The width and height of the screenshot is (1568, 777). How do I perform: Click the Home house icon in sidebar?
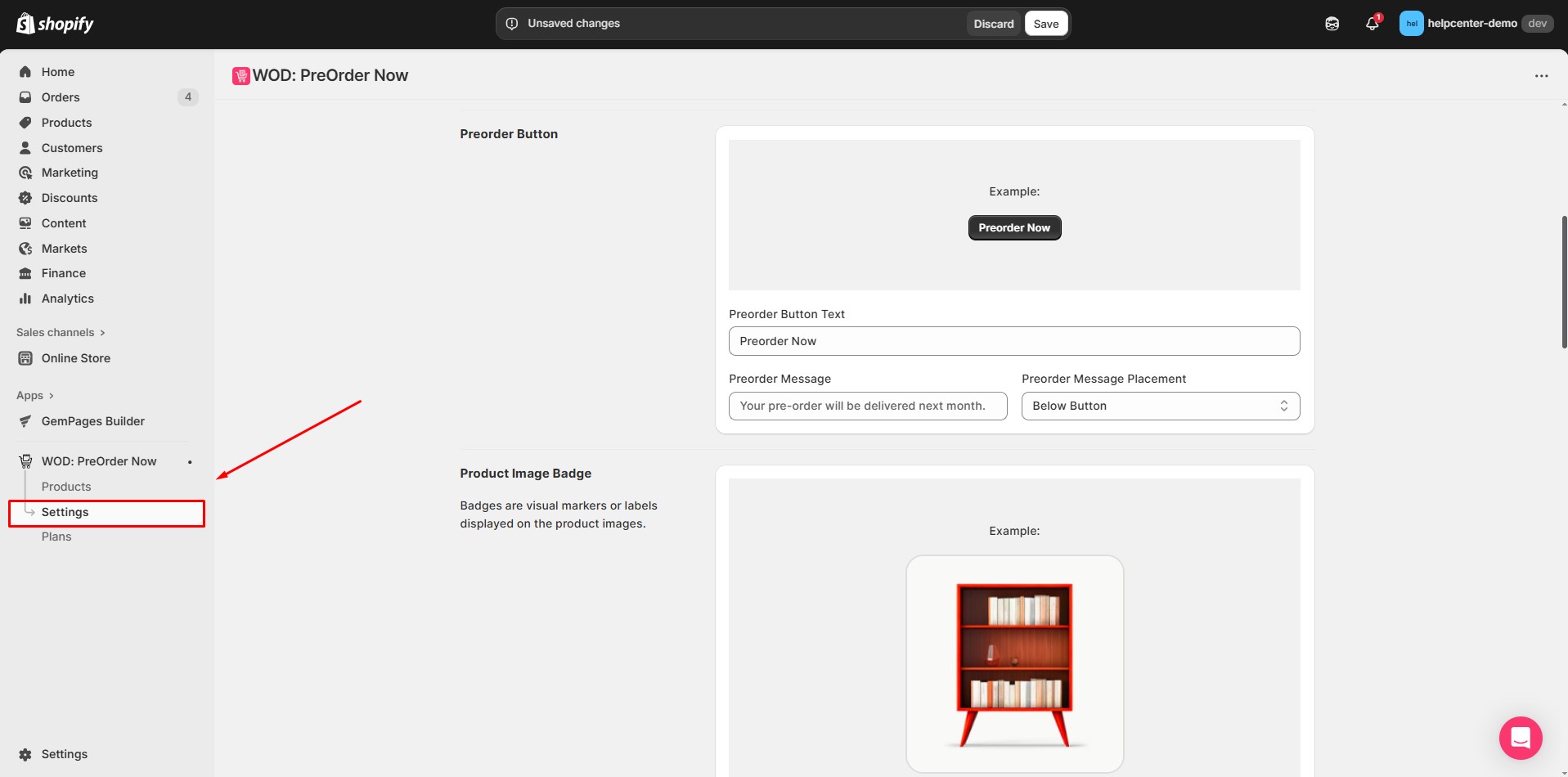[25, 72]
